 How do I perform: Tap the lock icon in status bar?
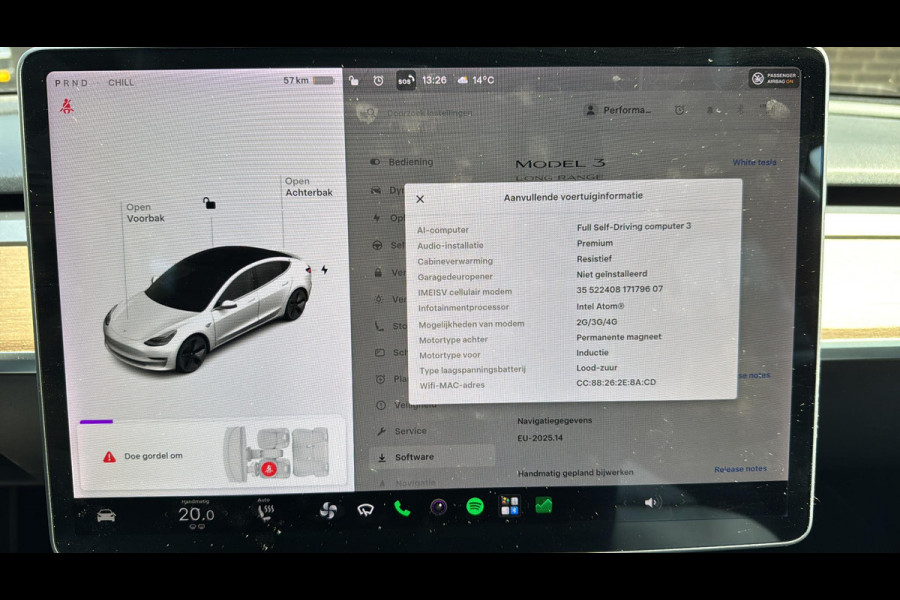coord(354,81)
